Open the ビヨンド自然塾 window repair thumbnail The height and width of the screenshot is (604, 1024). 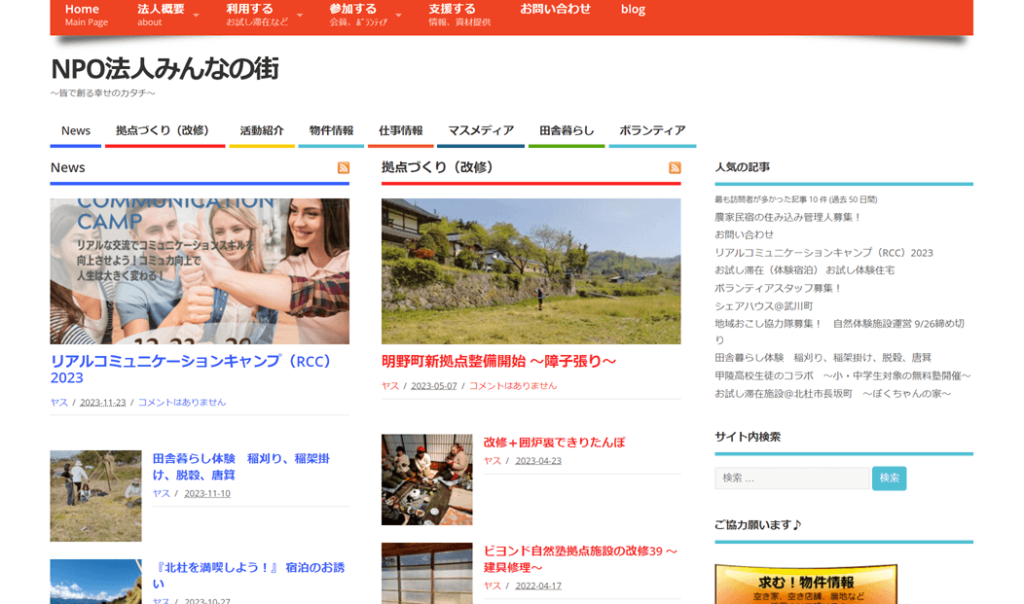pyautogui.click(x=427, y=573)
